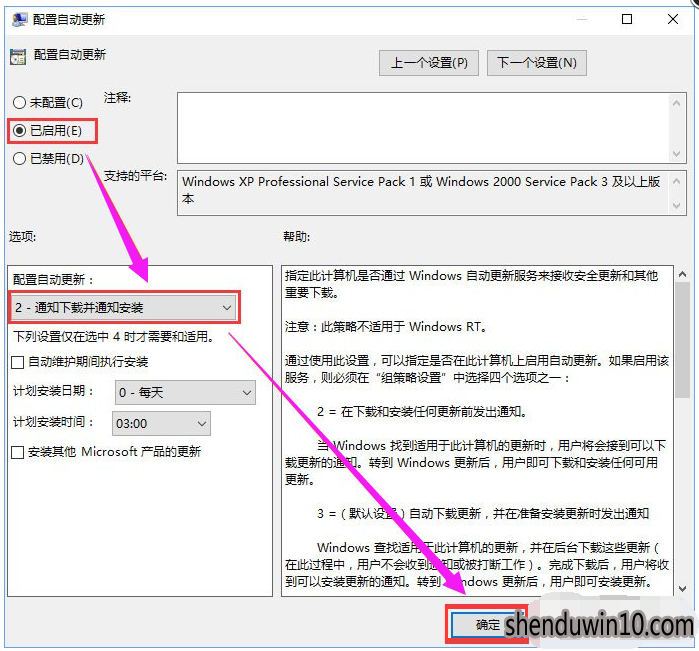Viewport: 699px width, 651px height.
Task: Open the 计划安装日期 dropdown (0 - 每天)
Action: (185, 392)
